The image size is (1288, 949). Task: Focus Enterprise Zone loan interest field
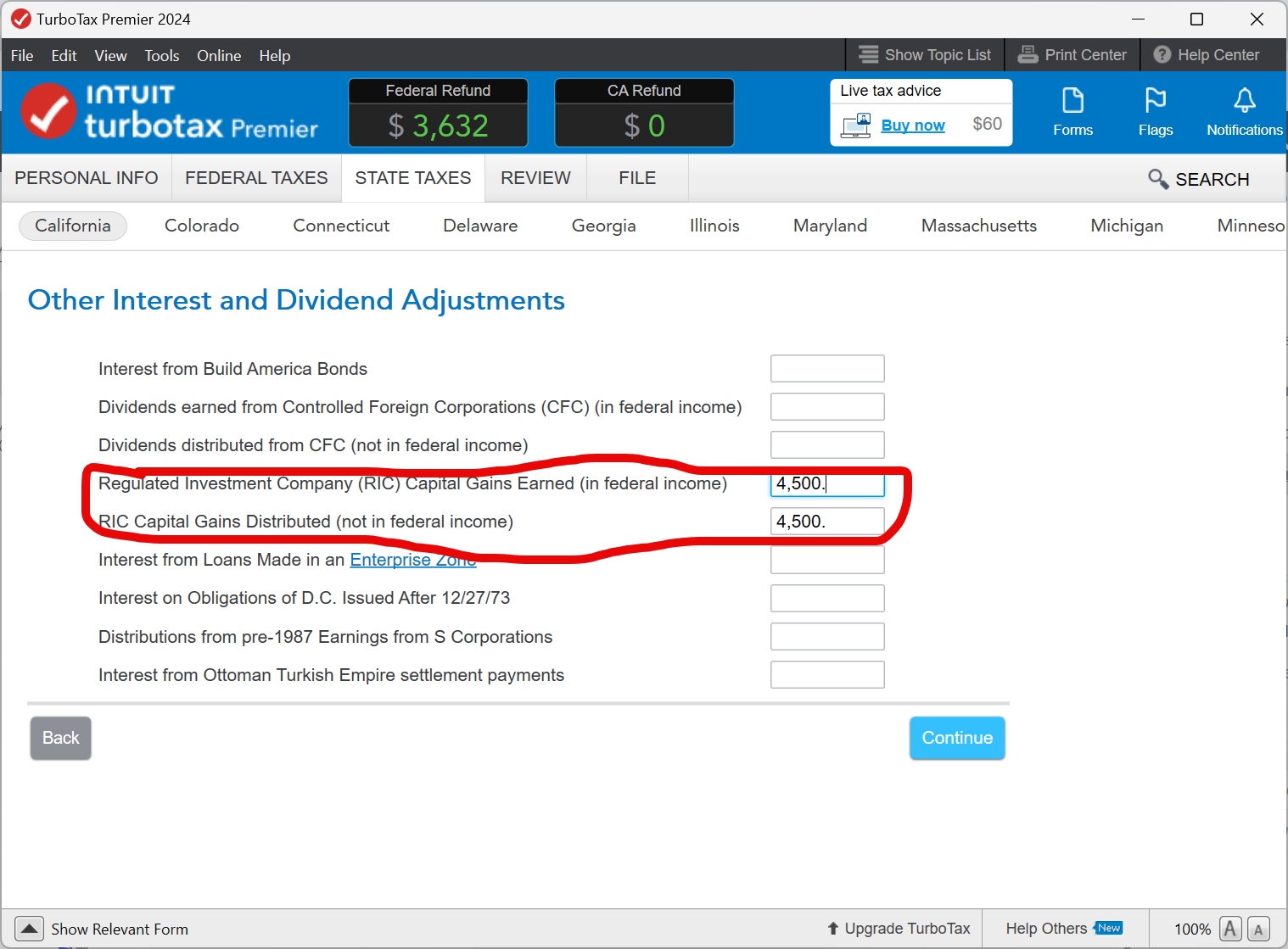point(827,560)
